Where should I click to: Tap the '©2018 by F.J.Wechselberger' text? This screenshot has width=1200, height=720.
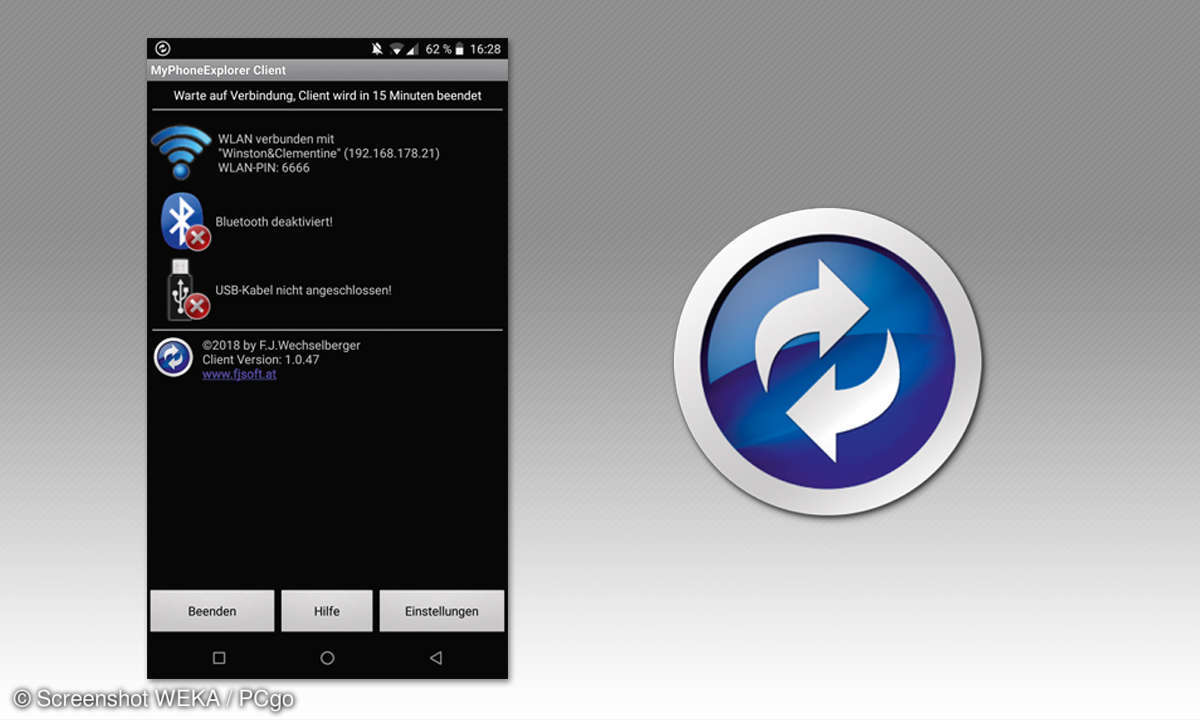coord(281,345)
